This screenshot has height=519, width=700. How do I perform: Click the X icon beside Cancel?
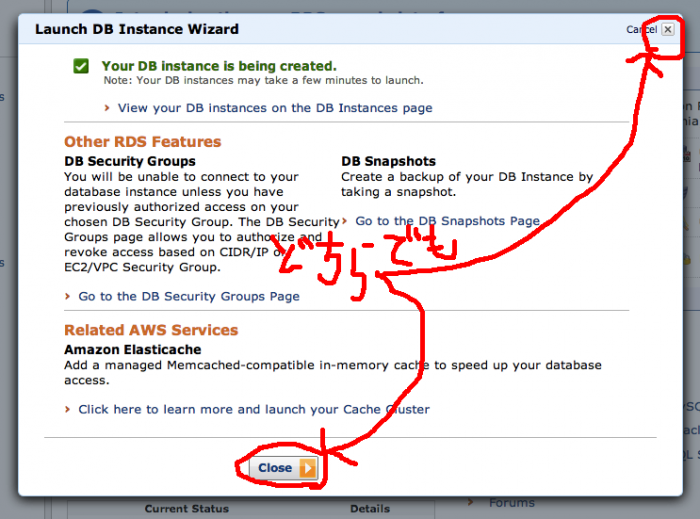click(x=667, y=29)
